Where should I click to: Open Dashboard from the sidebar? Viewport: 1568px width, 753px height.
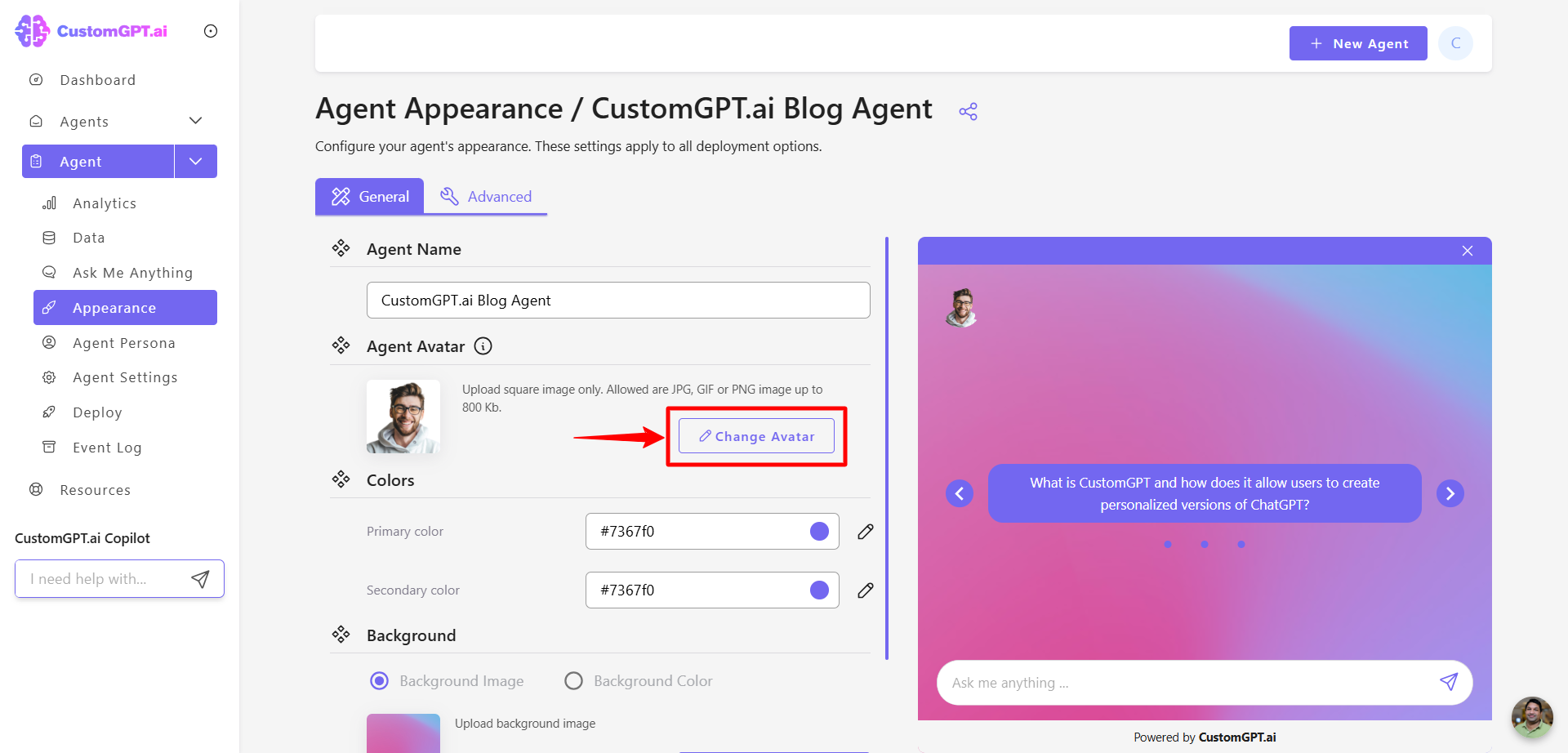pos(98,80)
